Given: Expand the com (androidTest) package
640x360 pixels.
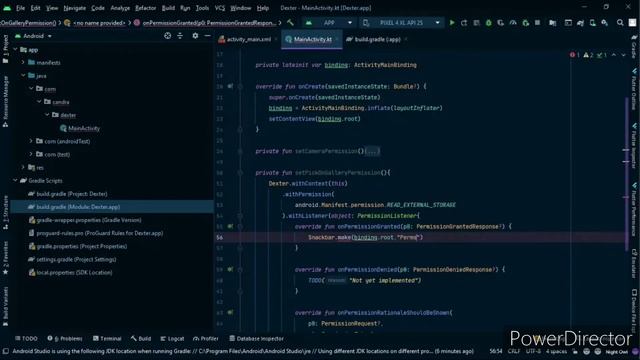Looking at the screenshot, I should tap(31, 141).
